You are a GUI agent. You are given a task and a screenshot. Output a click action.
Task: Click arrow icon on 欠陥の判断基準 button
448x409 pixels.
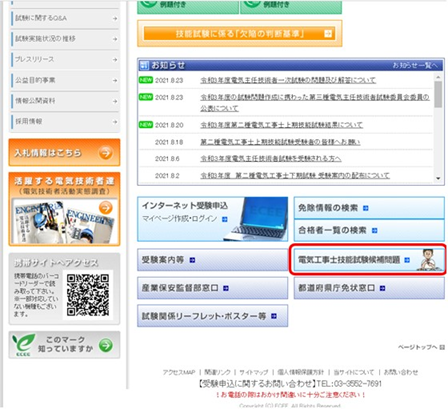point(328,34)
